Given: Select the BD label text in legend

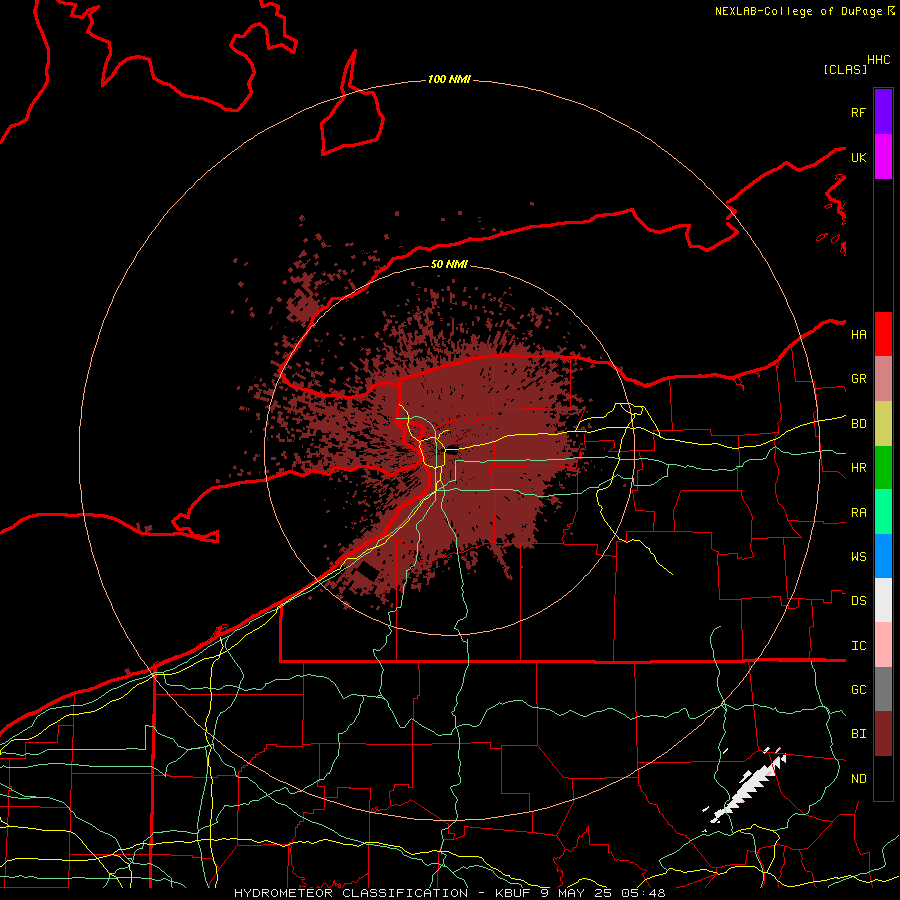Looking at the screenshot, I should point(858,424).
